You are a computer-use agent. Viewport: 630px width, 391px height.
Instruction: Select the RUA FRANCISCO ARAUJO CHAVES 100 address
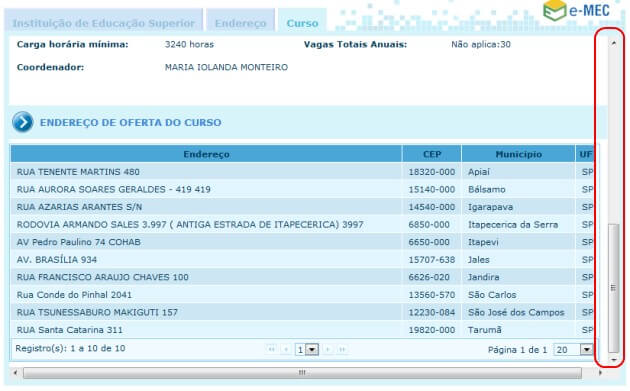102,277
